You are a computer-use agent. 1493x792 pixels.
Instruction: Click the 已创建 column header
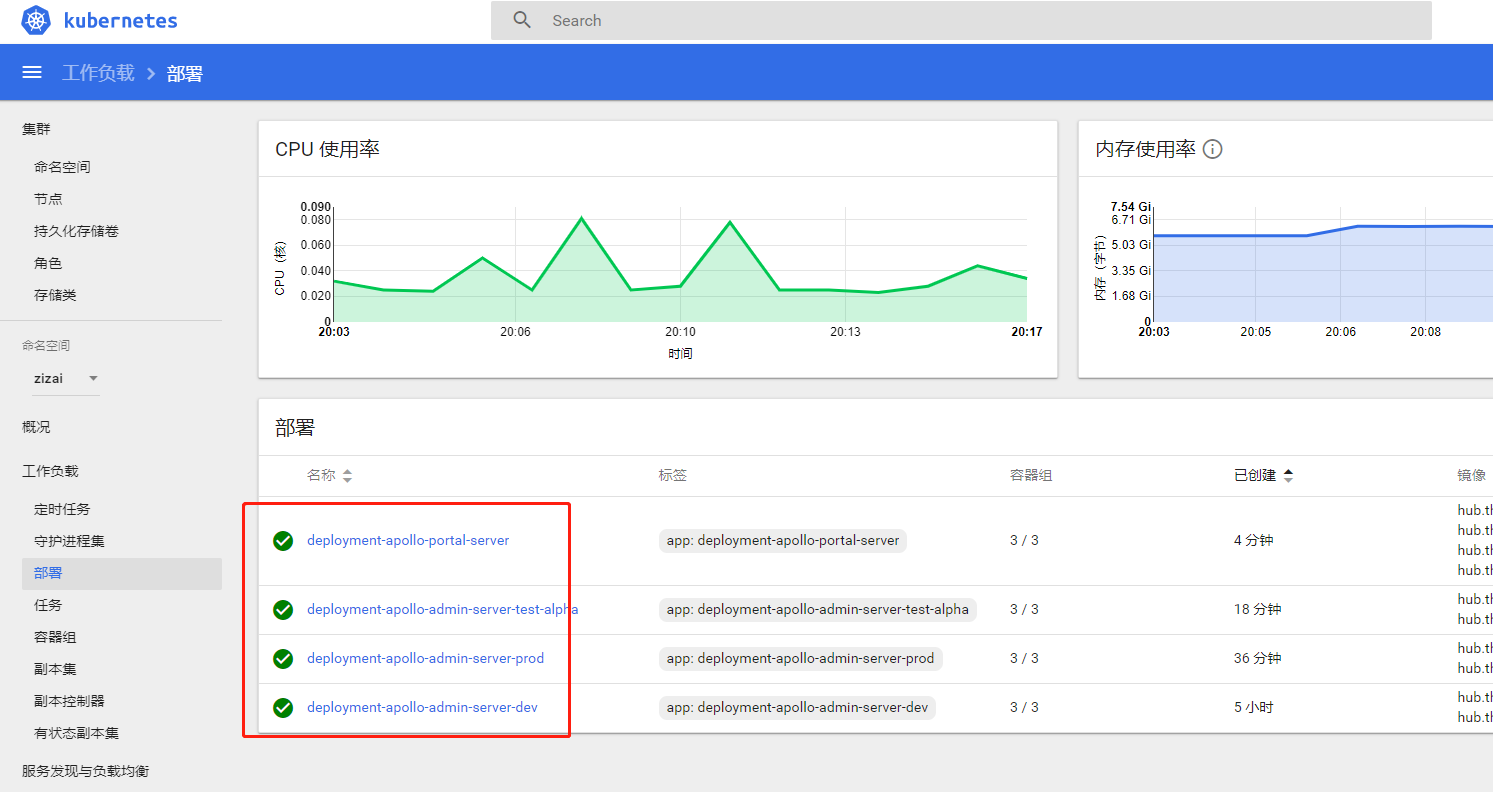point(1255,475)
